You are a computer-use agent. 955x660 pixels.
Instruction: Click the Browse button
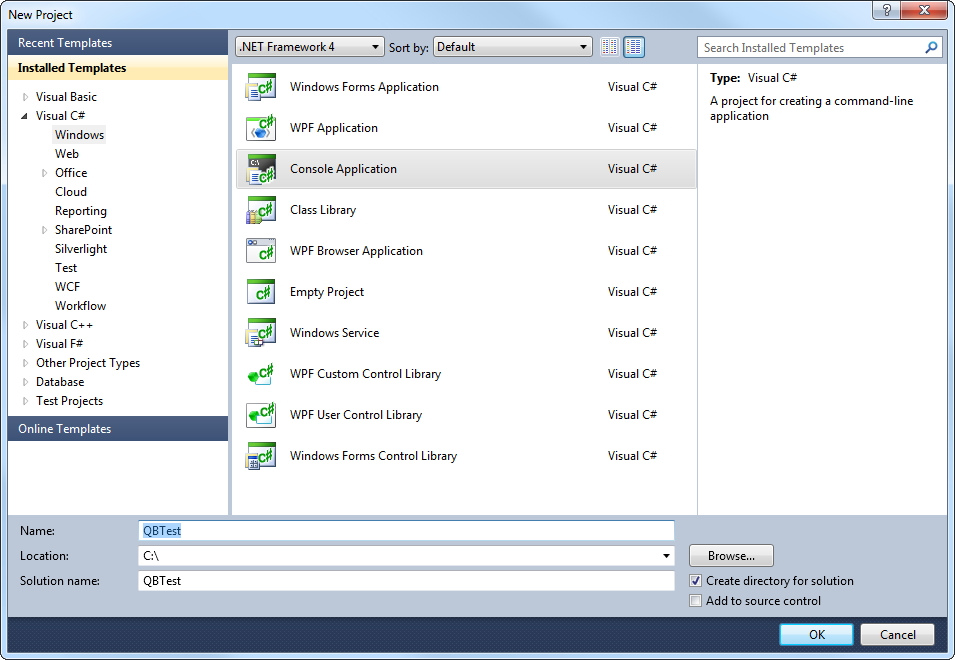[x=731, y=556]
